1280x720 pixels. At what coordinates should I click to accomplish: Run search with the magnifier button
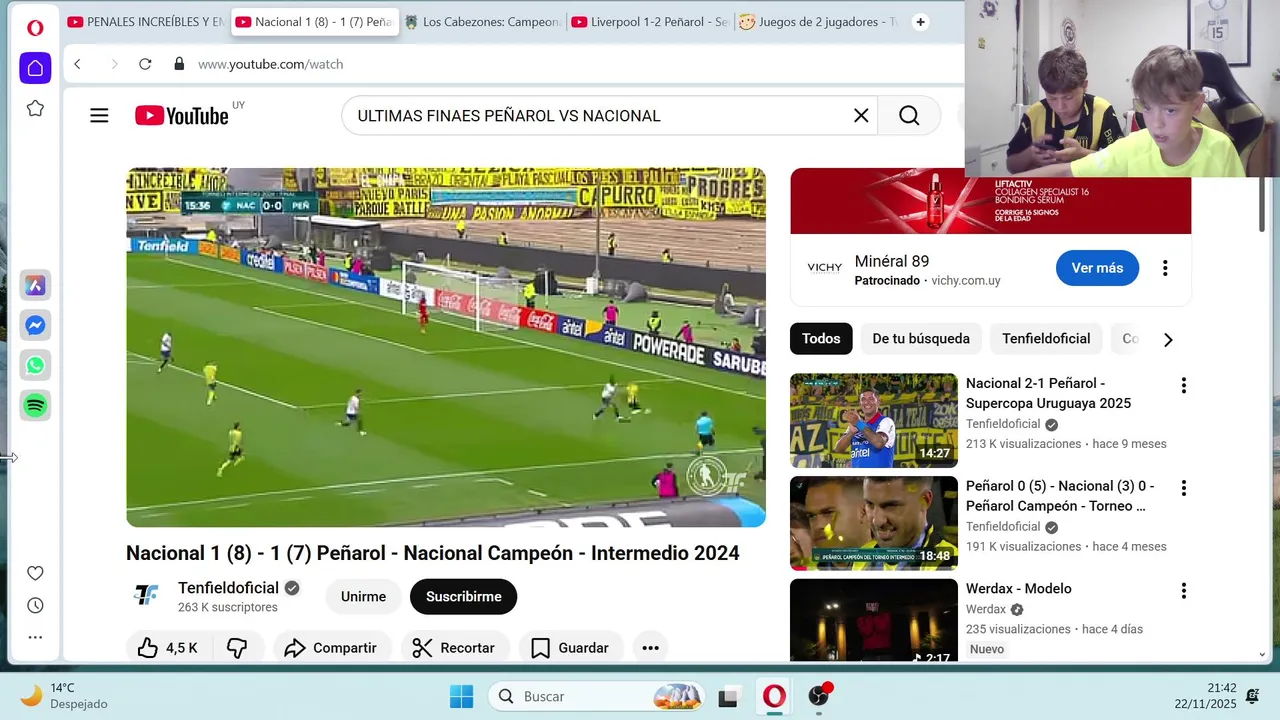pyautogui.click(x=909, y=116)
